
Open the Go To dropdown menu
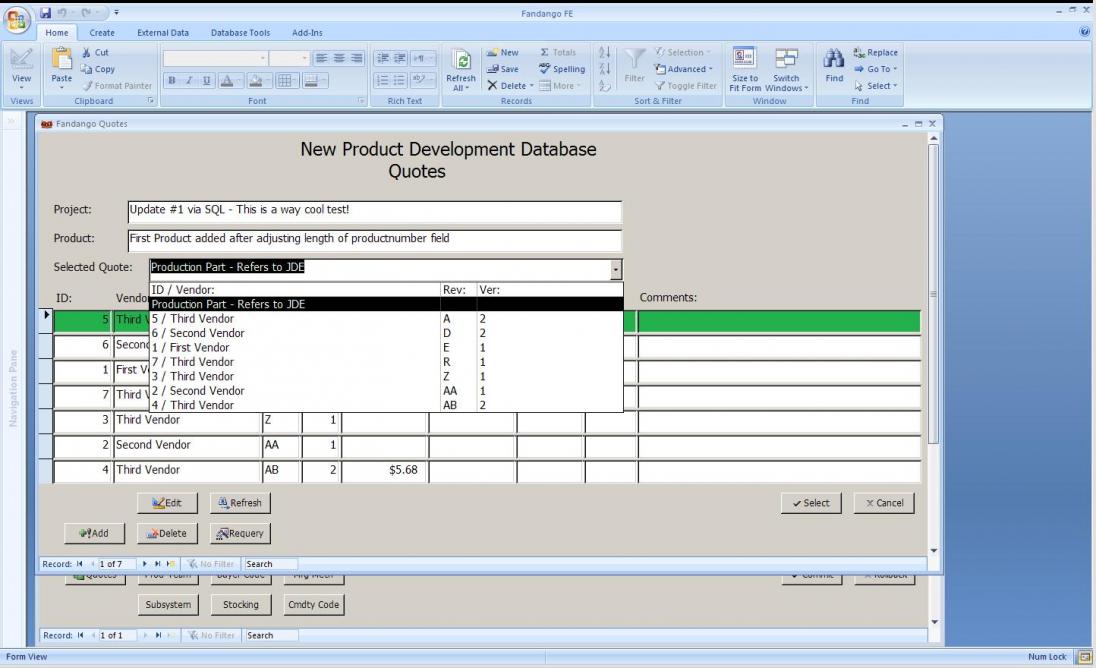tap(875, 69)
